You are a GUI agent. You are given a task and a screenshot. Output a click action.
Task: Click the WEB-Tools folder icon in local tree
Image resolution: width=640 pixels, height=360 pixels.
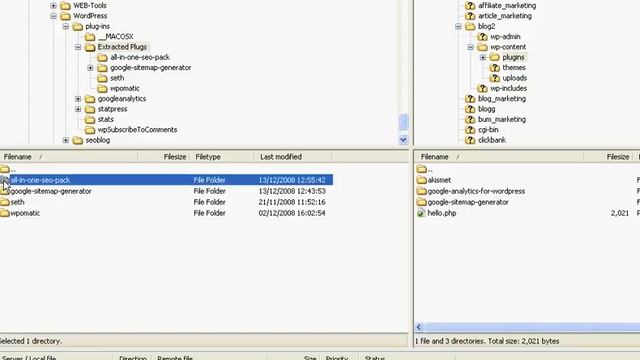[65, 5]
